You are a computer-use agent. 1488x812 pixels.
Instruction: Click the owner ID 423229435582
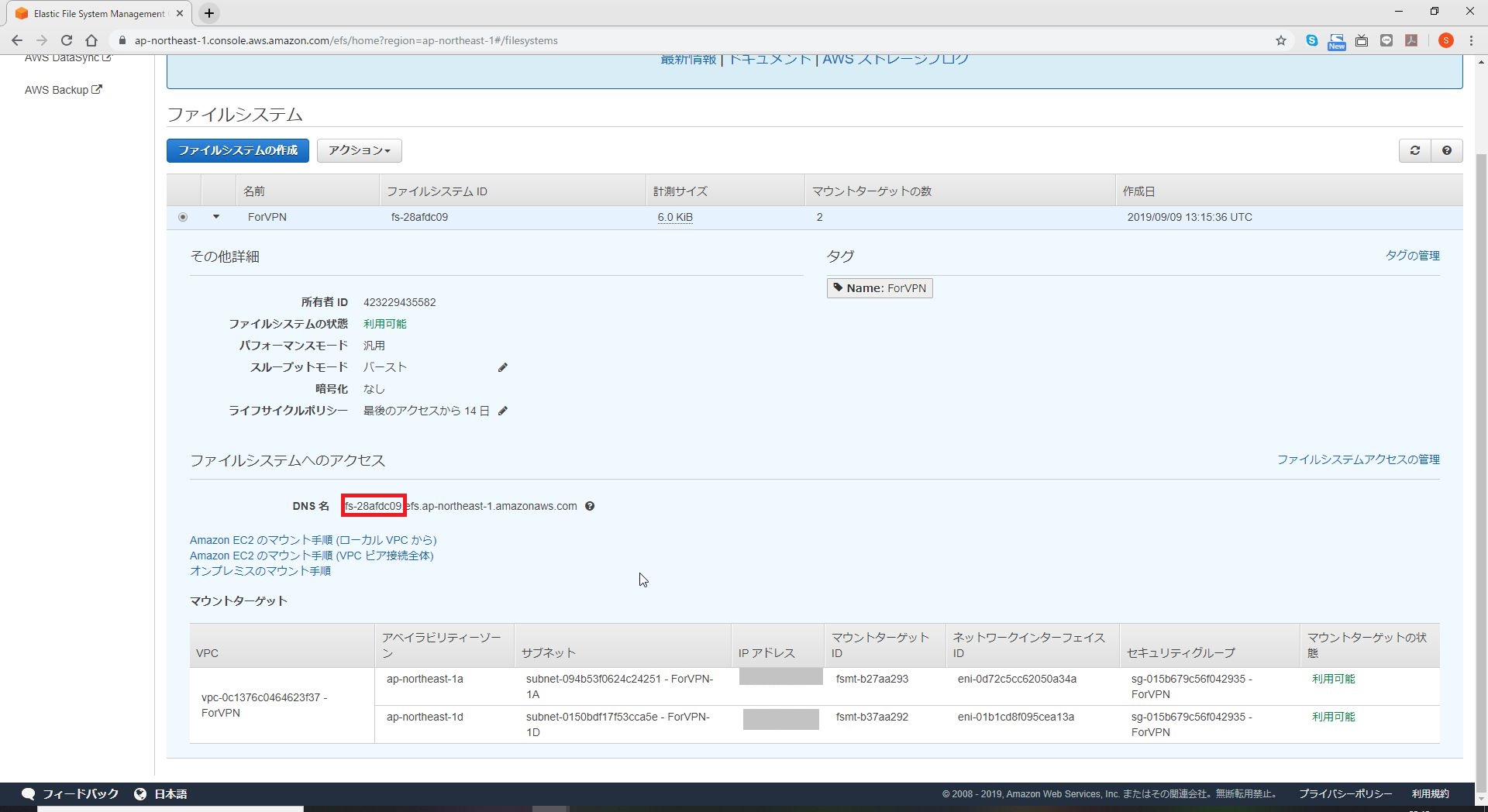point(399,302)
